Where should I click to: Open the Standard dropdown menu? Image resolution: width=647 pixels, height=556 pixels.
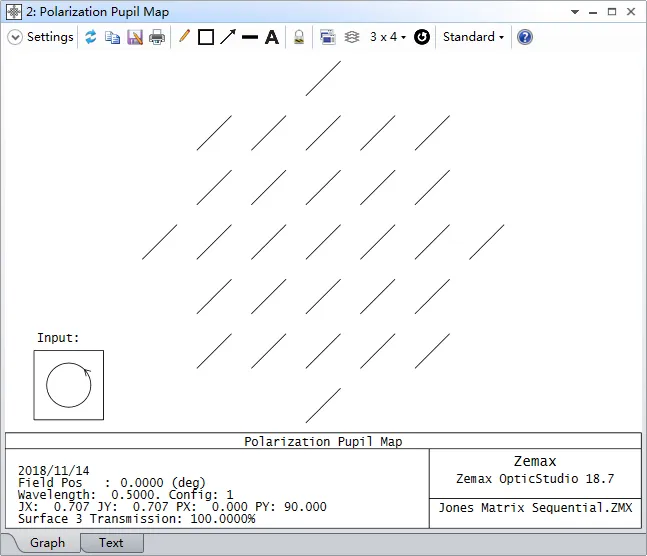(x=473, y=37)
